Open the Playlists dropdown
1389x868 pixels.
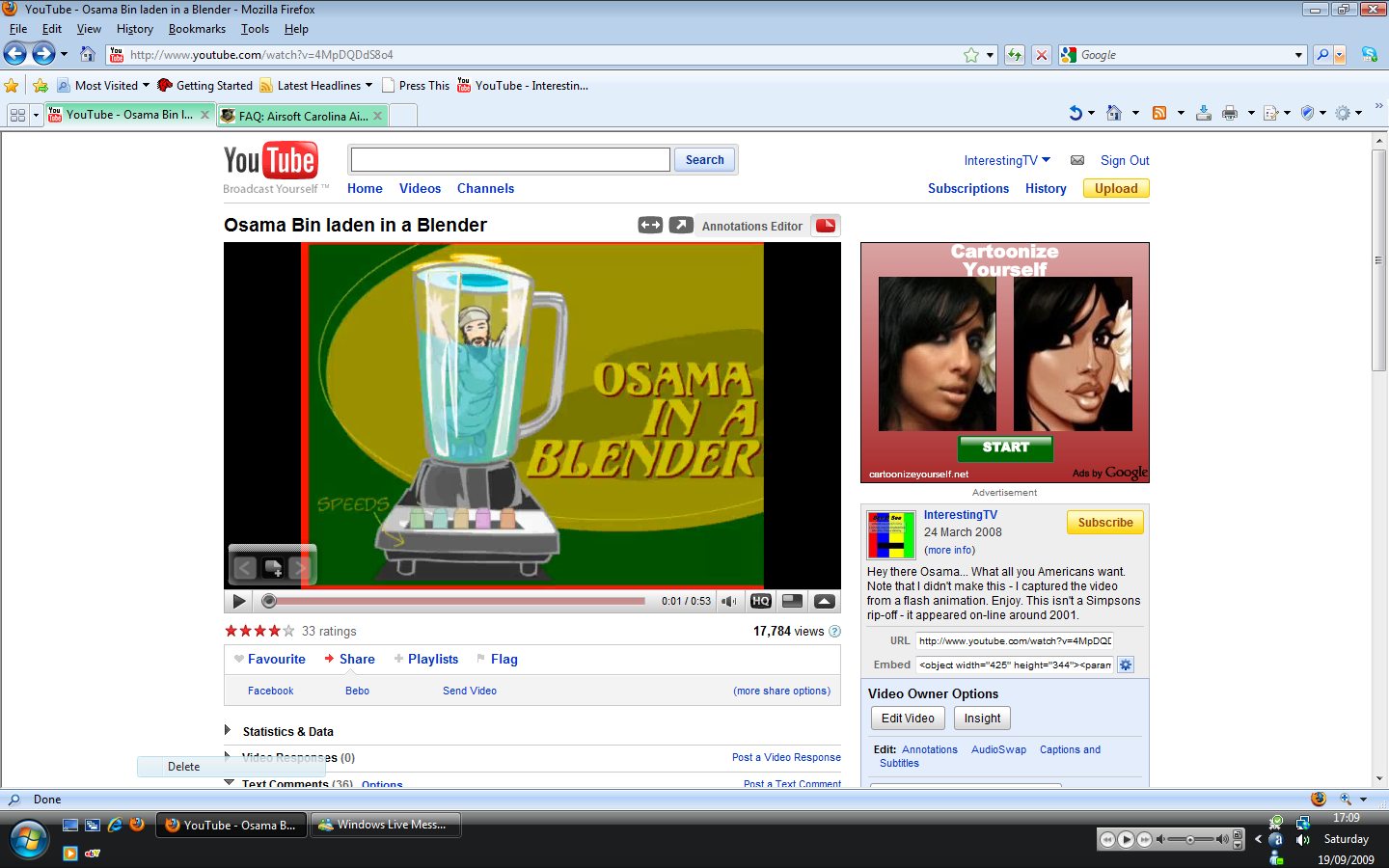[x=426, y=660]
